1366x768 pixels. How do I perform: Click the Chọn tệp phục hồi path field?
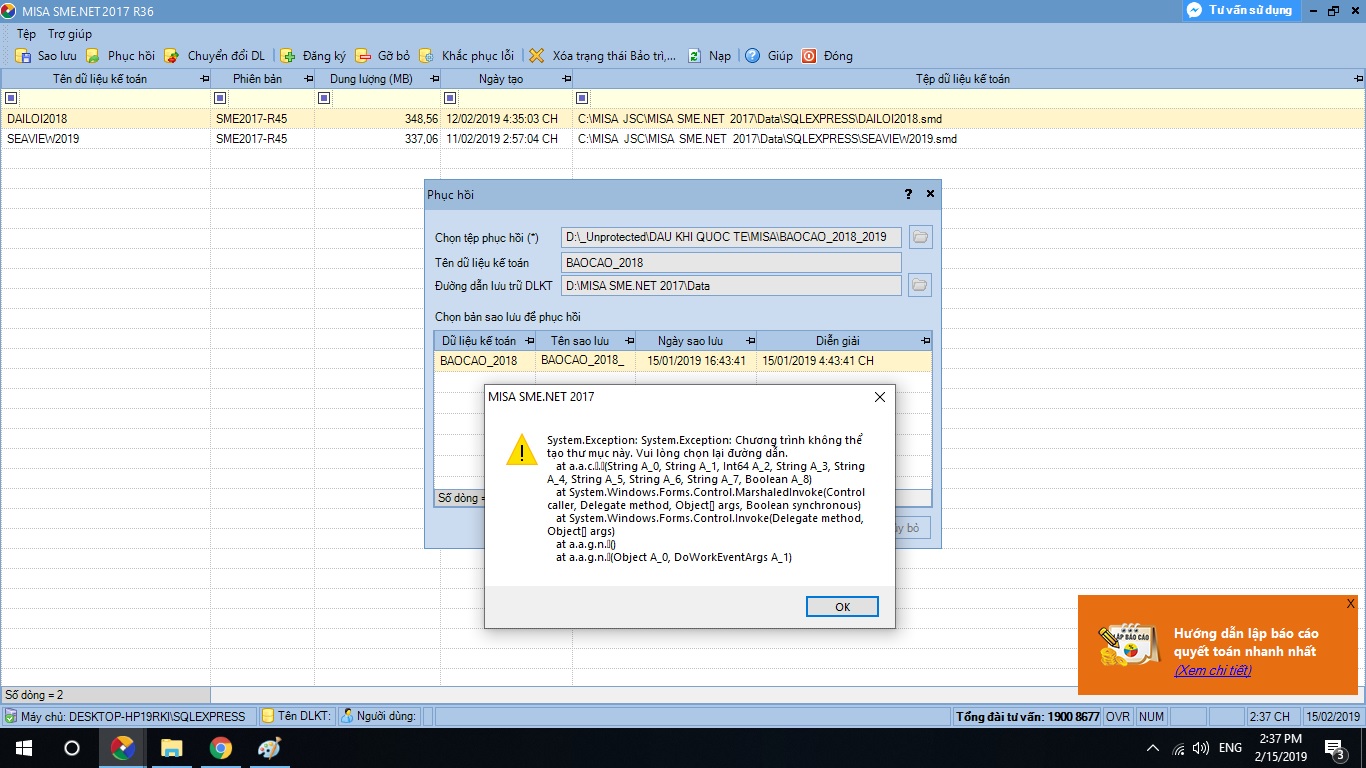coord(731,237)
